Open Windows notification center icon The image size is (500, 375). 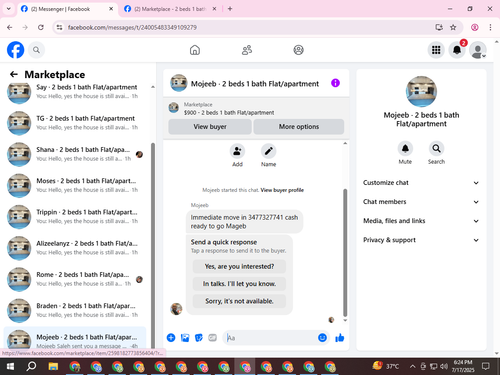coord(486,367)
